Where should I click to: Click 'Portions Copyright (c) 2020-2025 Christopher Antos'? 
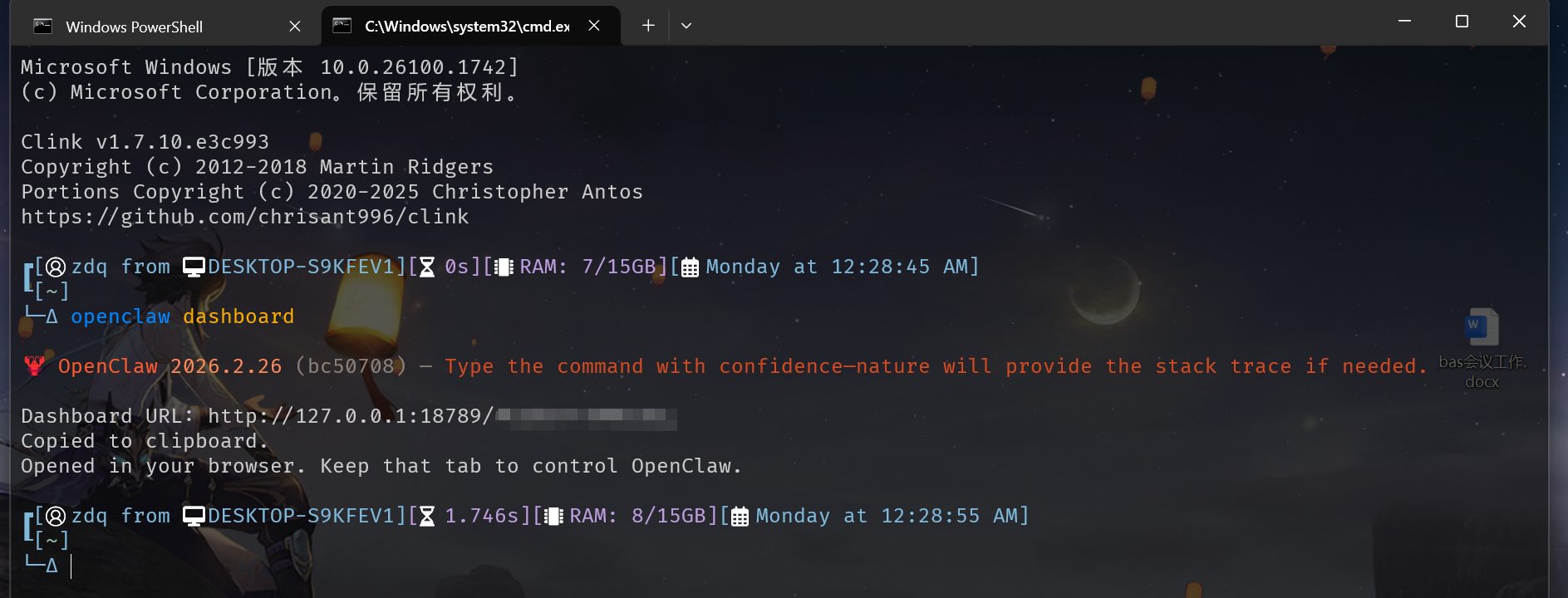332,192
